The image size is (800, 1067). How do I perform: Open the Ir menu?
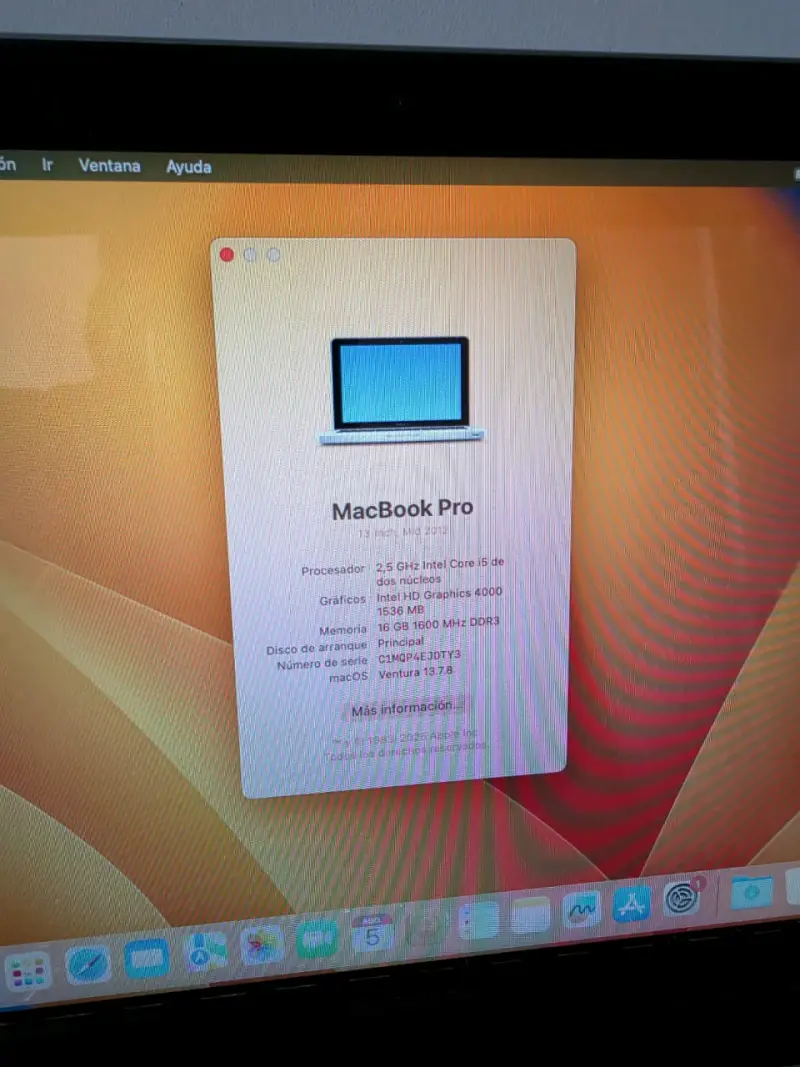click(x=47, y=165)
